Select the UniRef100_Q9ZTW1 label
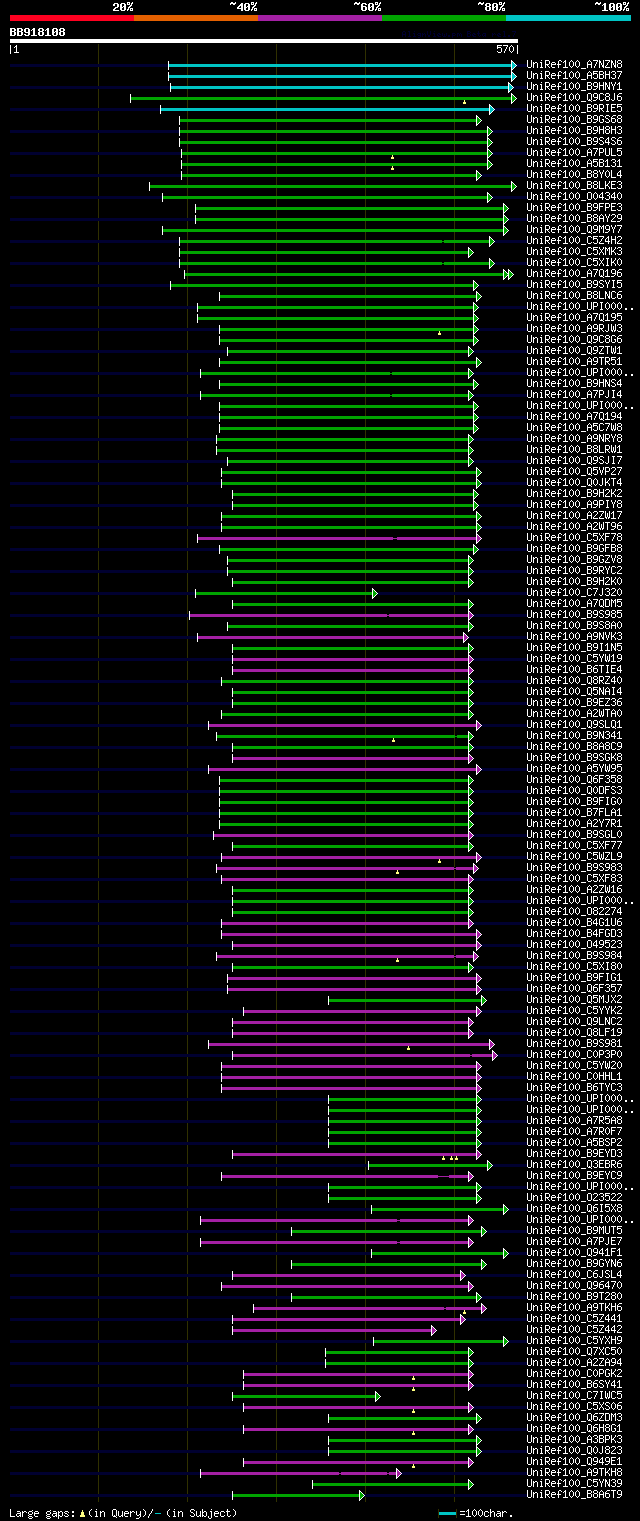 [572, 350]
